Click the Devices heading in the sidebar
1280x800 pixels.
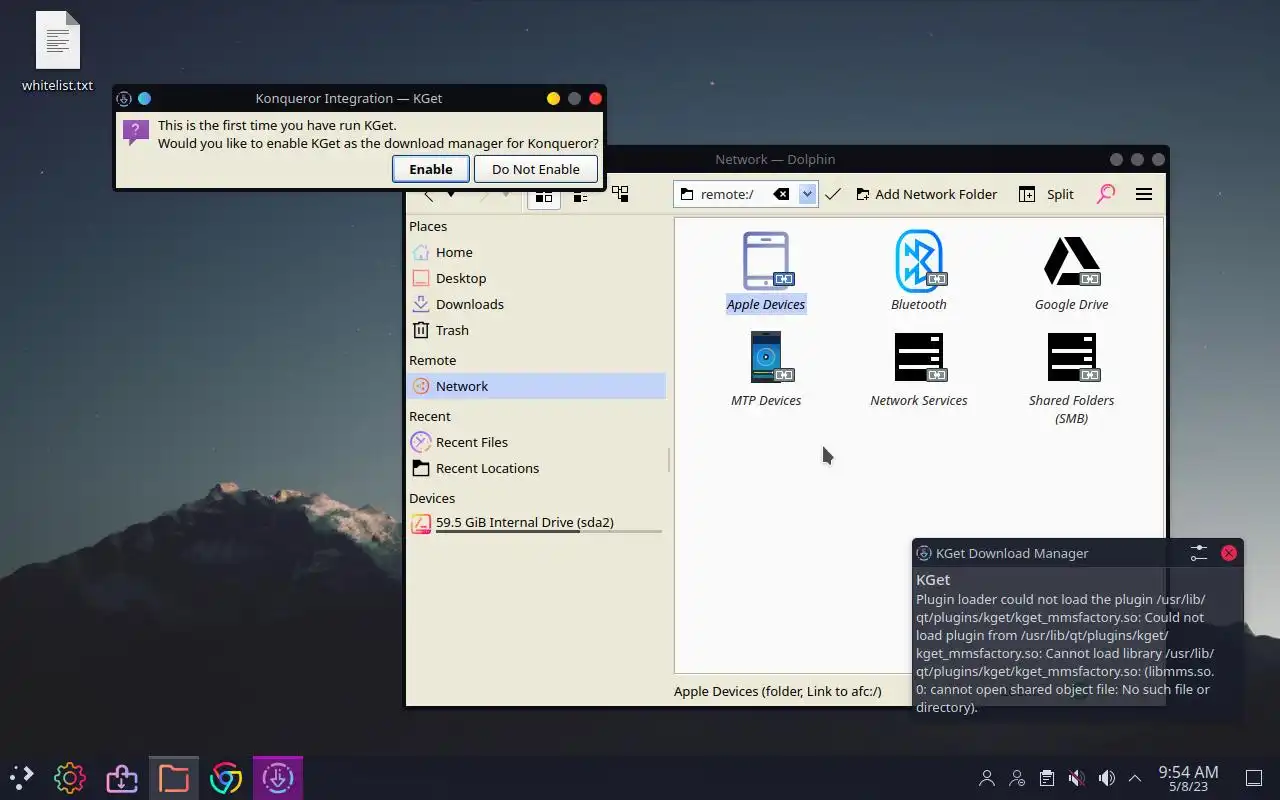(432, 499)
